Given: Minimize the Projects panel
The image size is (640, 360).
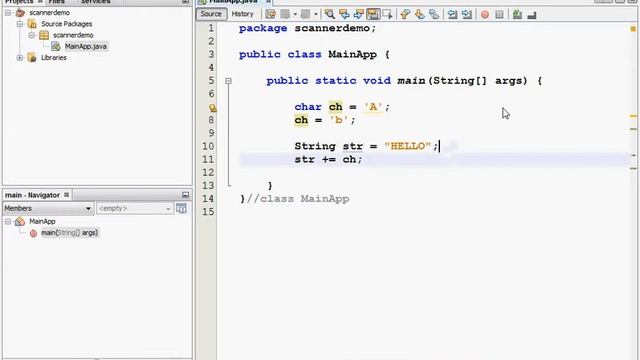Looking at the screenshot, I should [185, 2].
